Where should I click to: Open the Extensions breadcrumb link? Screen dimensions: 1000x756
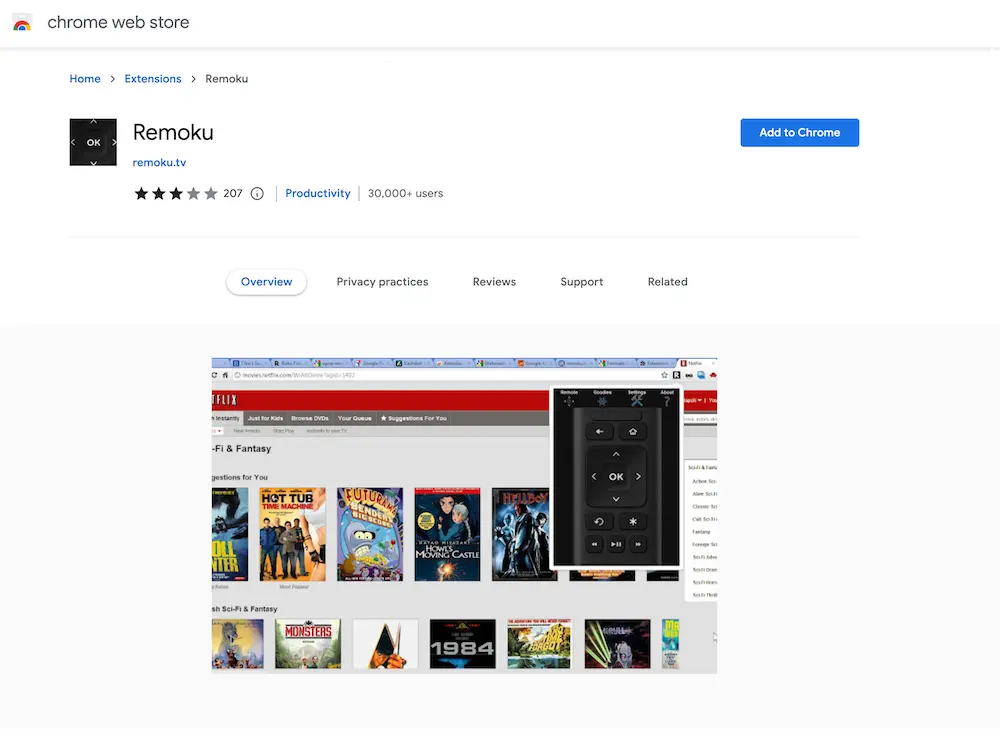(x=152, y=78)
